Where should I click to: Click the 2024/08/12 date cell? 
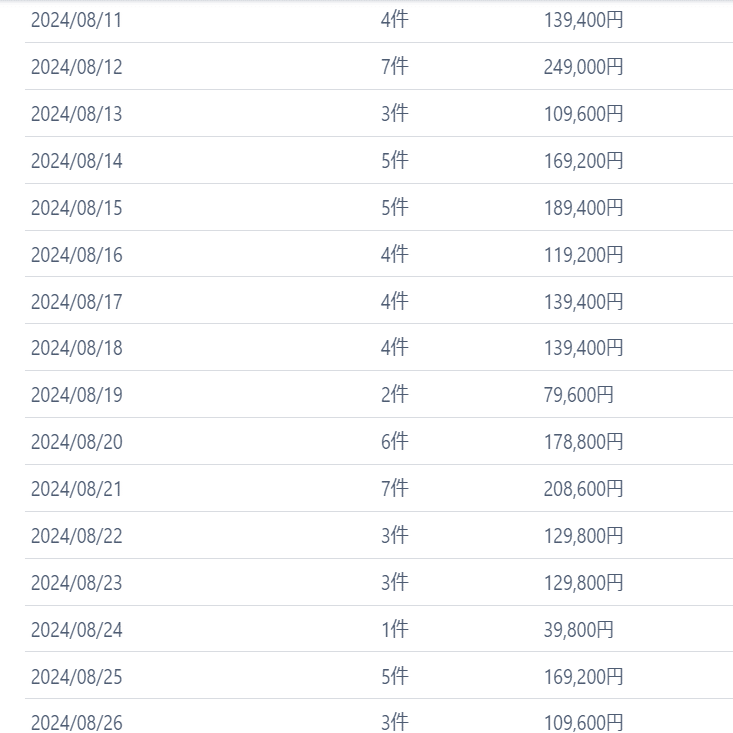pos(76,67)
